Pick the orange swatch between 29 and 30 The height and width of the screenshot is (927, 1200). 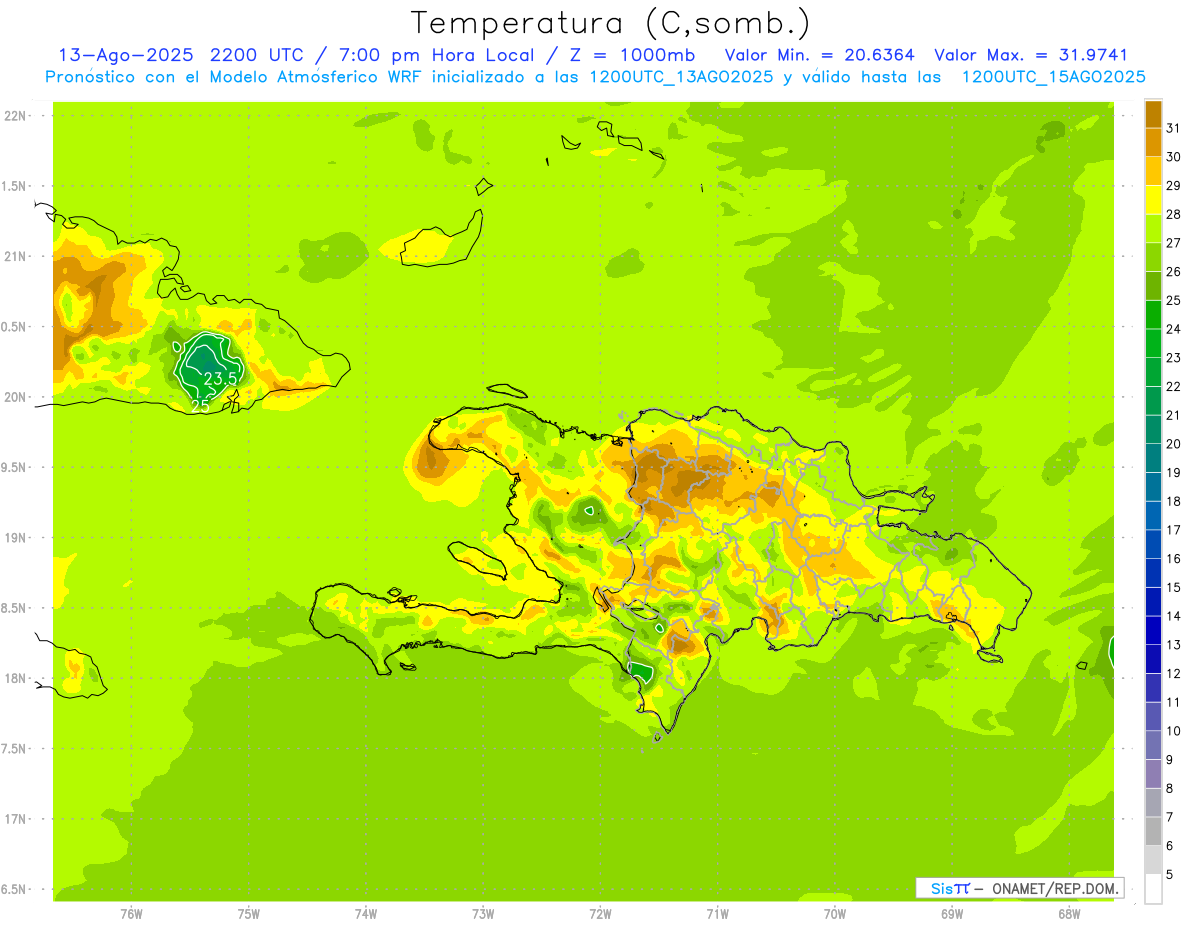pos(1153,171)
